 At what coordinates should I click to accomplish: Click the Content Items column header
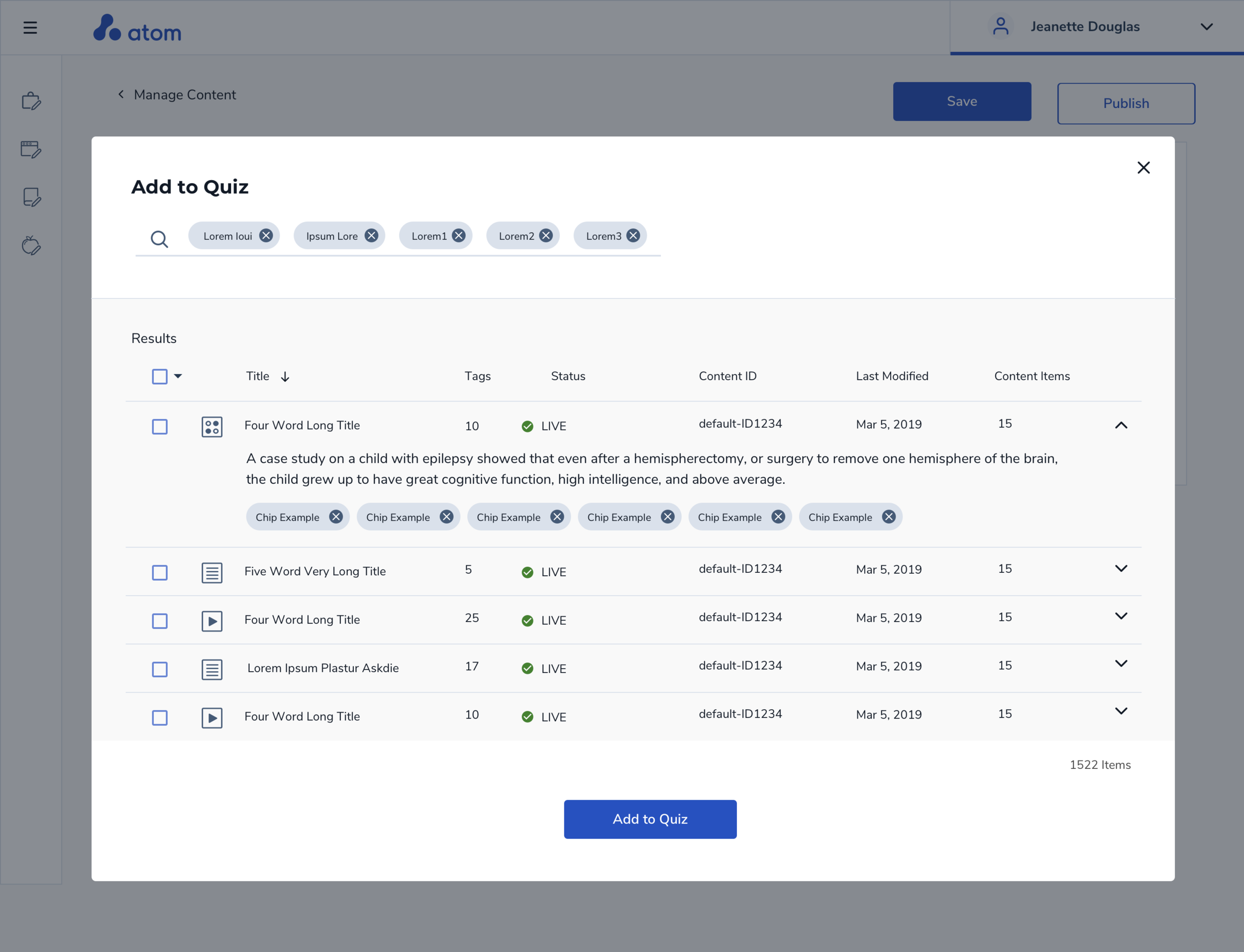[x=1032, y=376]
